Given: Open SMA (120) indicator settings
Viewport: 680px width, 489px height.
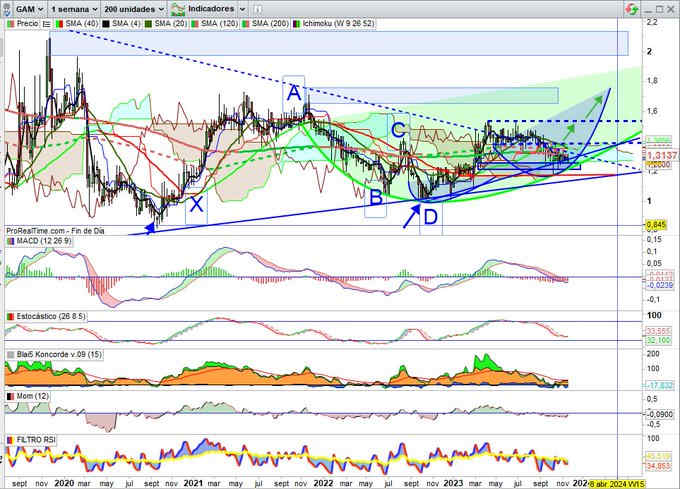Looking at the screenshot, I should click(215, 24).
